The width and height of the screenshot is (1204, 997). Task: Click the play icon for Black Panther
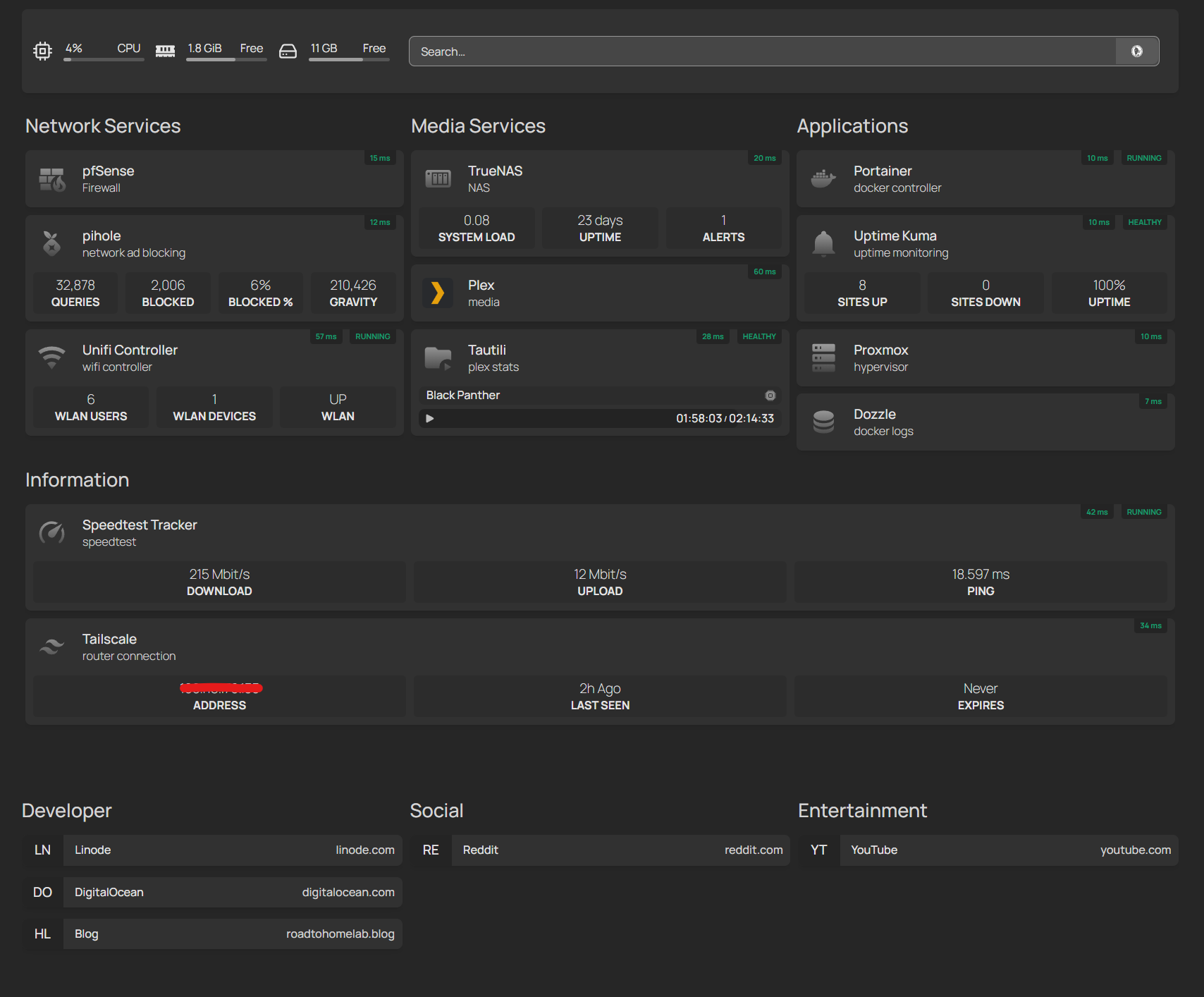[430, 419]
